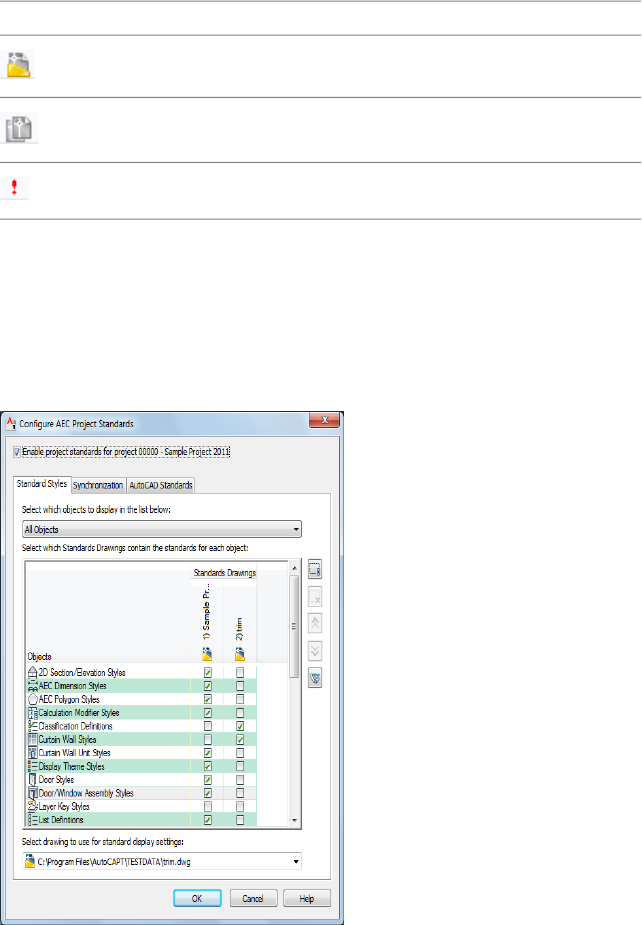Check trim column box for Door Styles

(240, 780)
